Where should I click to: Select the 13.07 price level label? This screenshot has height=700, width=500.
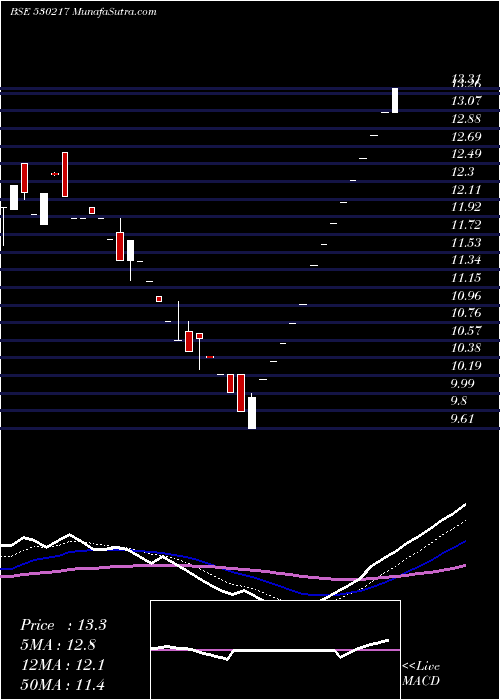pyautogui.click(x=466, y=101)
